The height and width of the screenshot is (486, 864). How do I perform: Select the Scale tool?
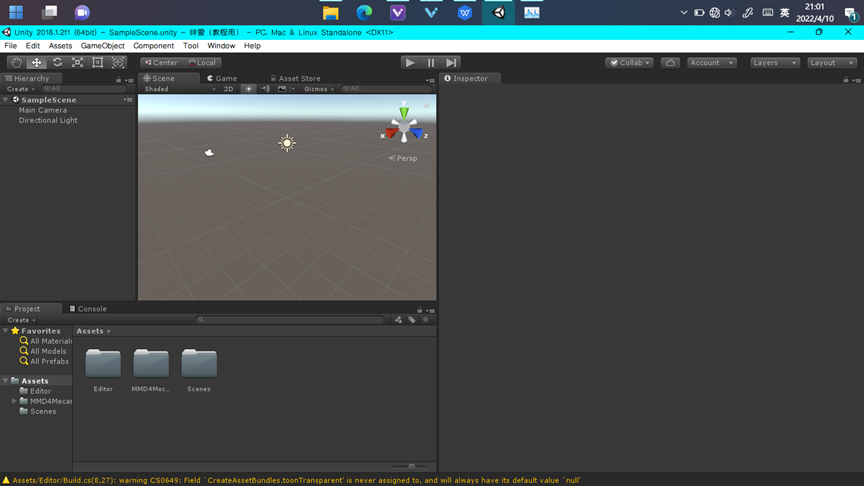point(77,62)
